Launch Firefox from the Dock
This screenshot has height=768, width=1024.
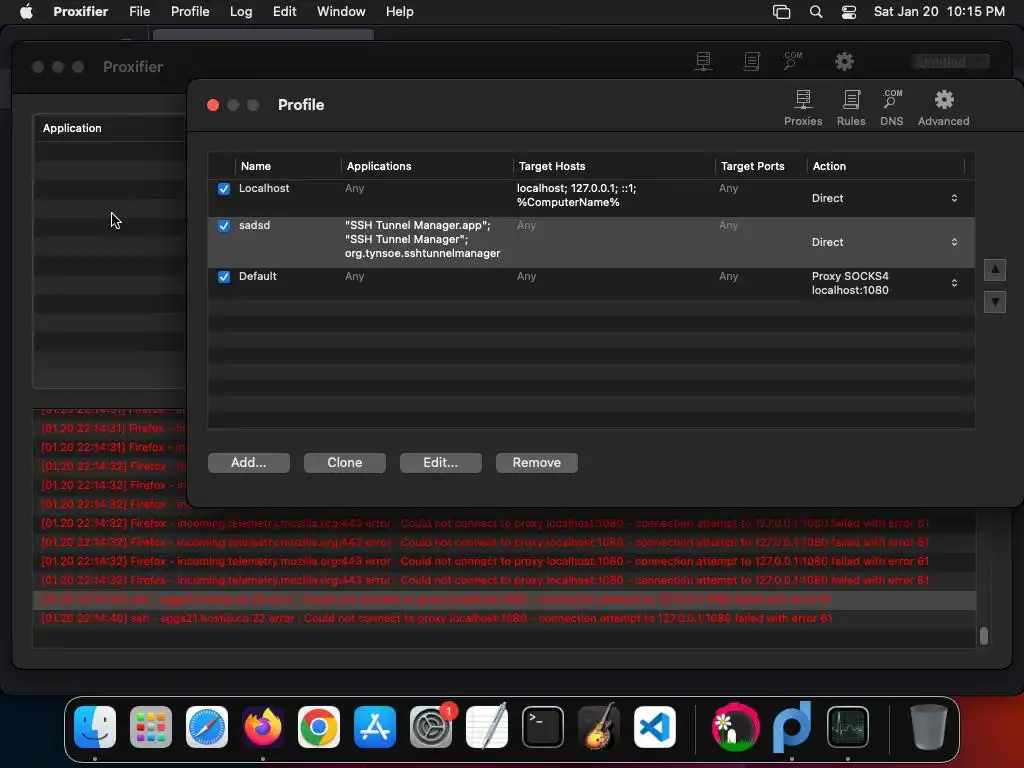tap(263, 727)
